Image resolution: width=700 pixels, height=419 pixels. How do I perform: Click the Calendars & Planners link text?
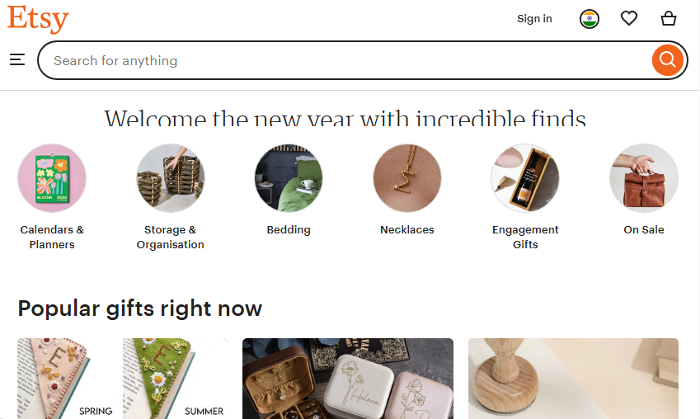click(52, 237)
